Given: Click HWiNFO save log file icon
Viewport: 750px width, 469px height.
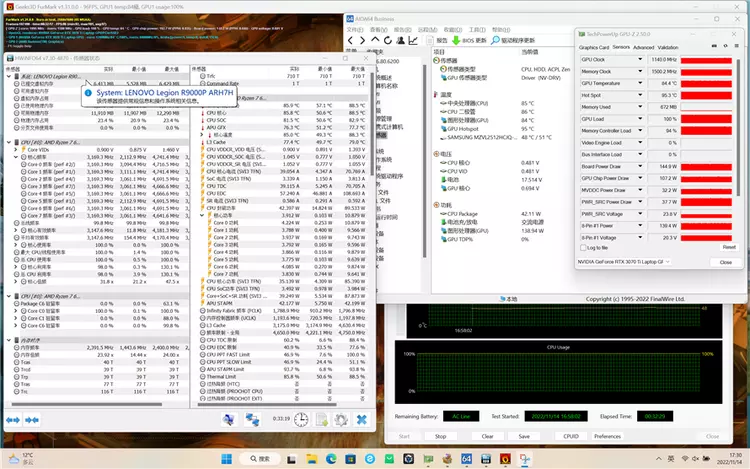Looking at the screenshot, I should (322, 420).
